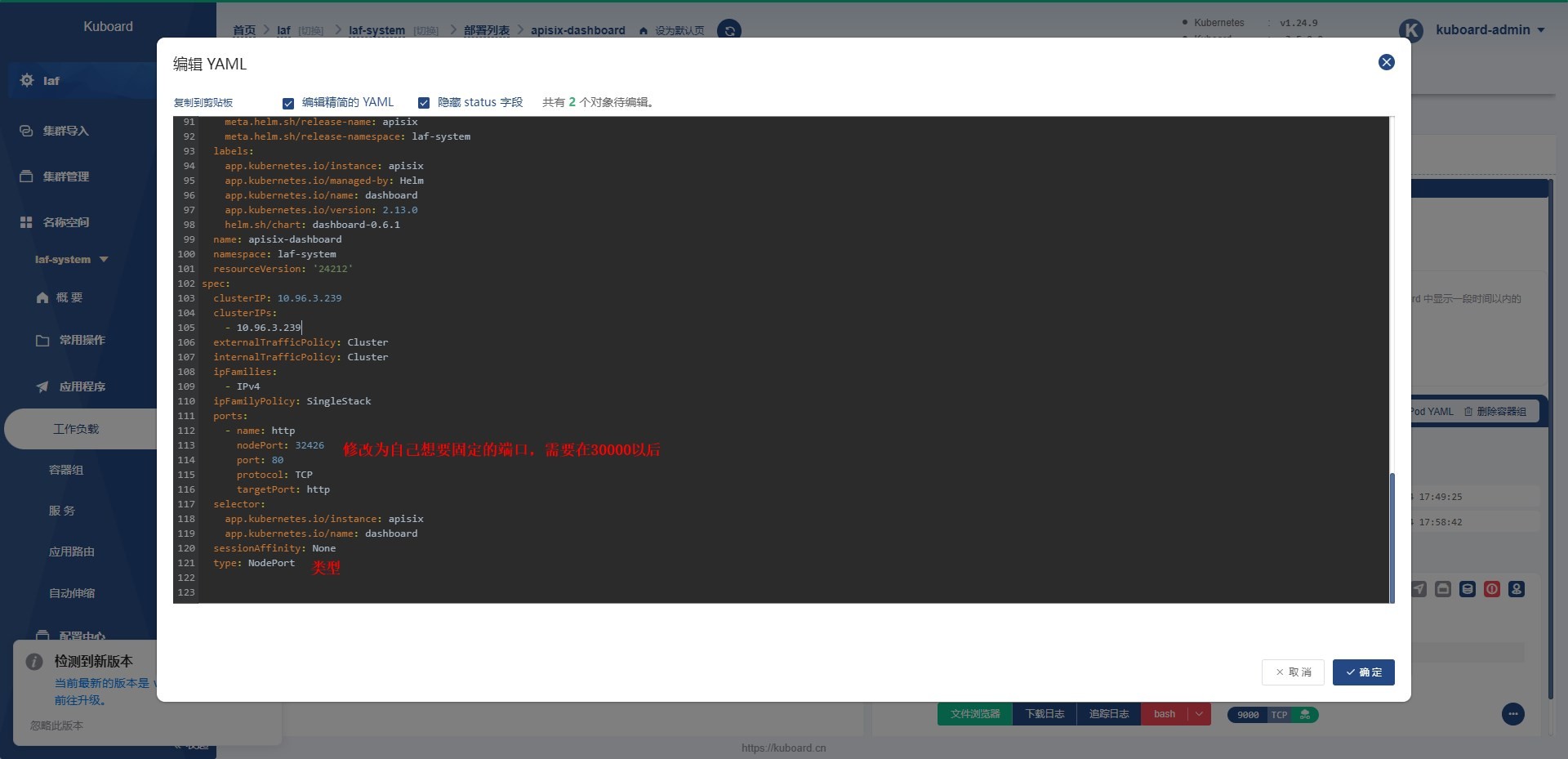Click the 集群管理 sidebar icon
The width and height of the screenshot is (1568, 759).
[26, 176]
